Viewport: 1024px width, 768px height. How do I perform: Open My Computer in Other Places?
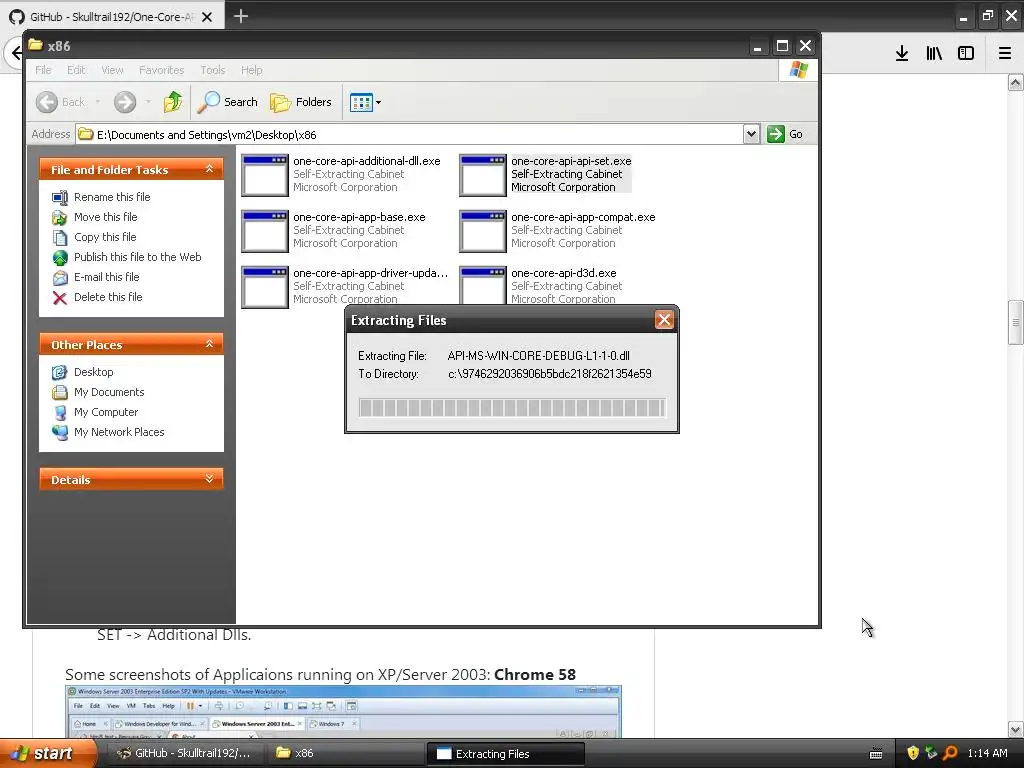tap(106, 412)
